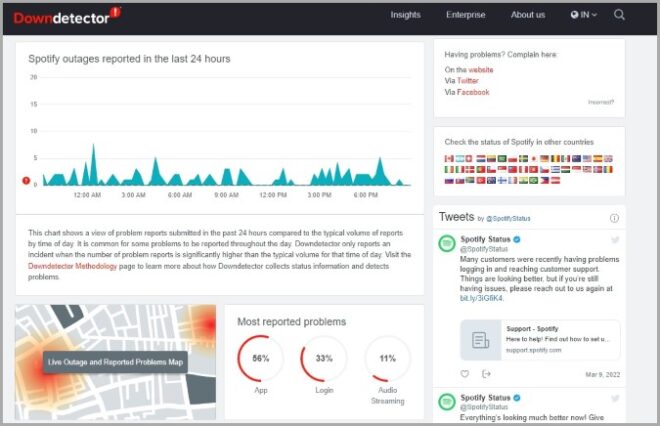Select the Colombia flag
This screenshot has height=426, width=660.
492,159
